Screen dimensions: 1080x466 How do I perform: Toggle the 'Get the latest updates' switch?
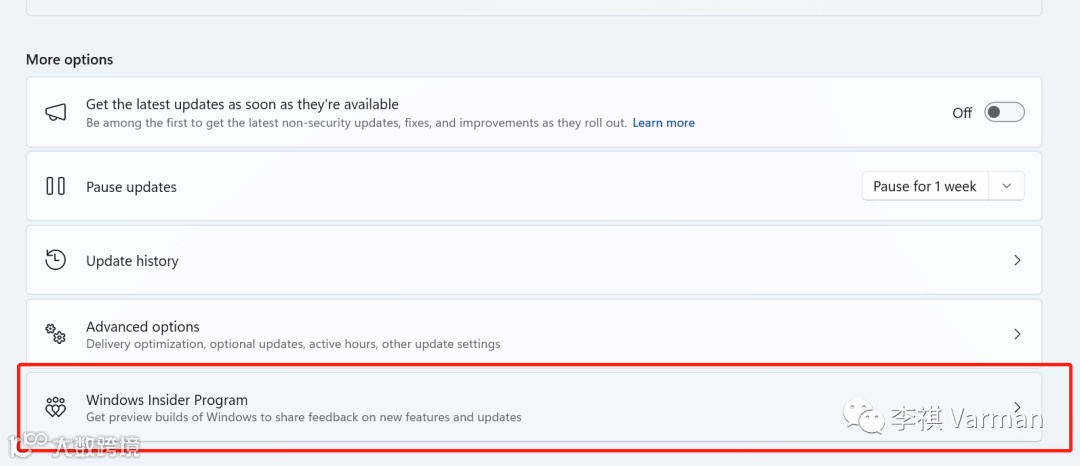[x=1004, y=112]
